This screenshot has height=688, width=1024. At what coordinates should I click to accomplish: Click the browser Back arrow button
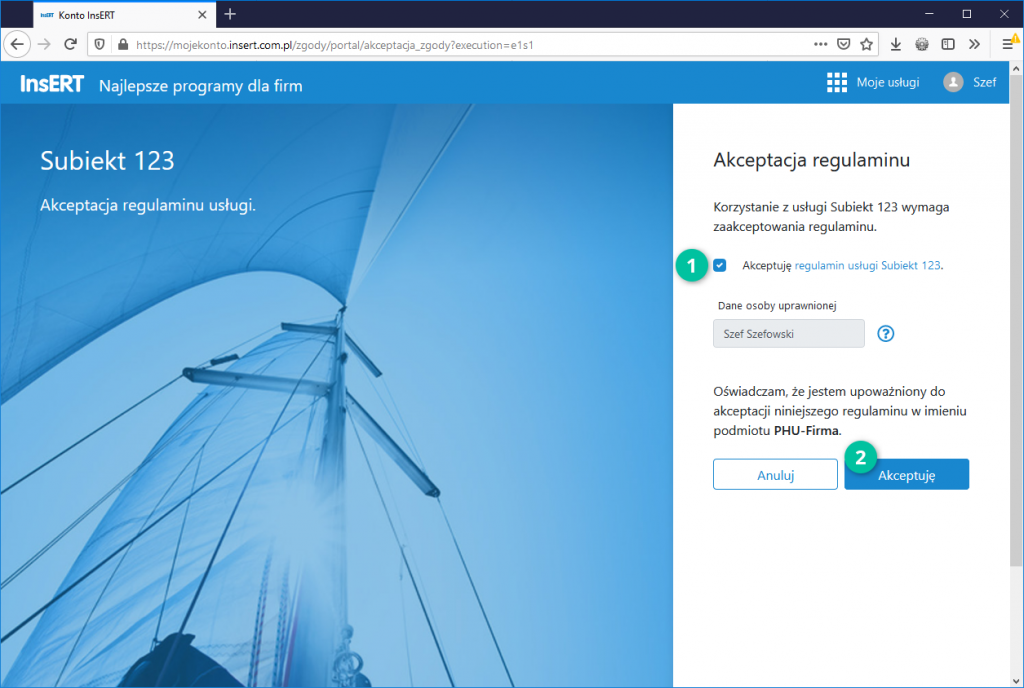coord(17,44)
